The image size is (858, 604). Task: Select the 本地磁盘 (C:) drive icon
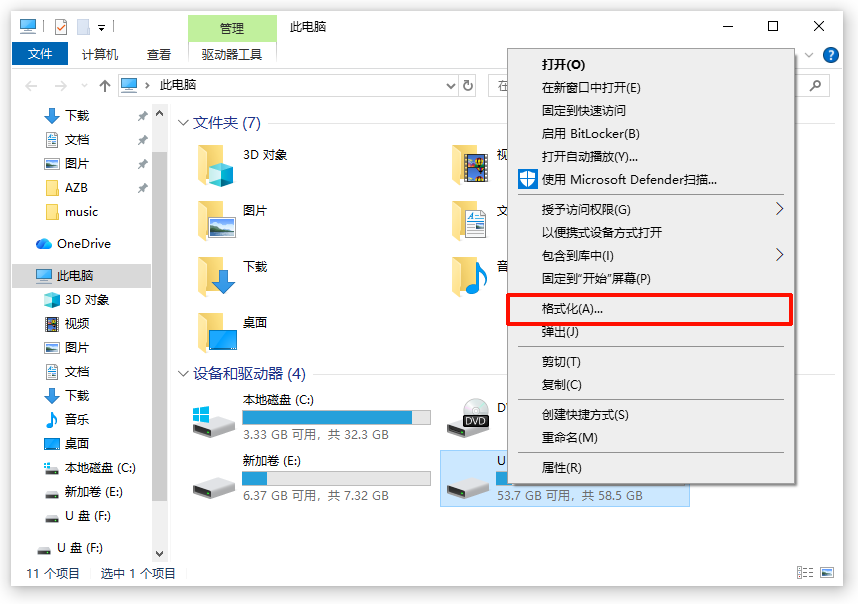click(x=214, y=420)
